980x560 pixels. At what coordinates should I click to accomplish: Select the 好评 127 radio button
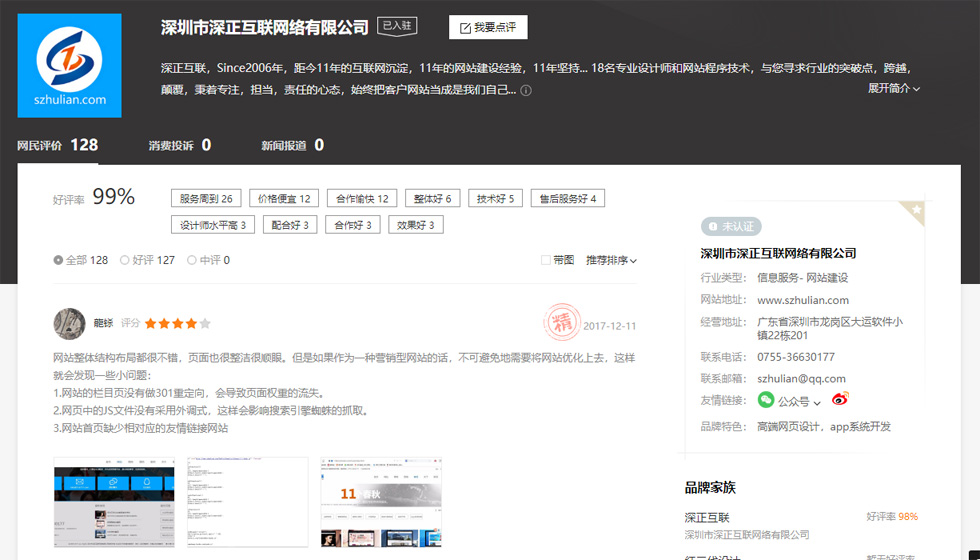click(x=124, y=260)
